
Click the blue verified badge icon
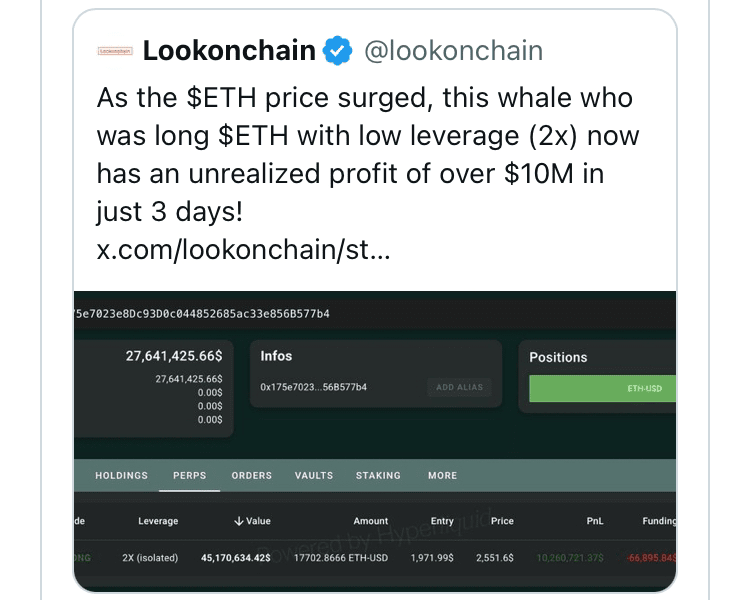pyautogui.click(x=339, y=50)
